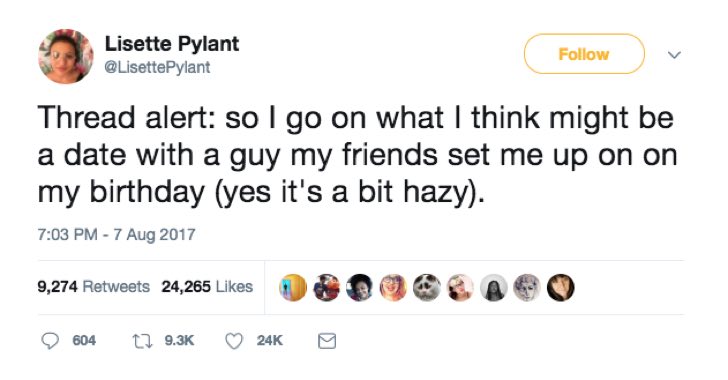Image resolution: width=728 pixels, height=380 pixels.
Task: Open first liker avatar with yellow door
Action: click(x=293, y=288)
